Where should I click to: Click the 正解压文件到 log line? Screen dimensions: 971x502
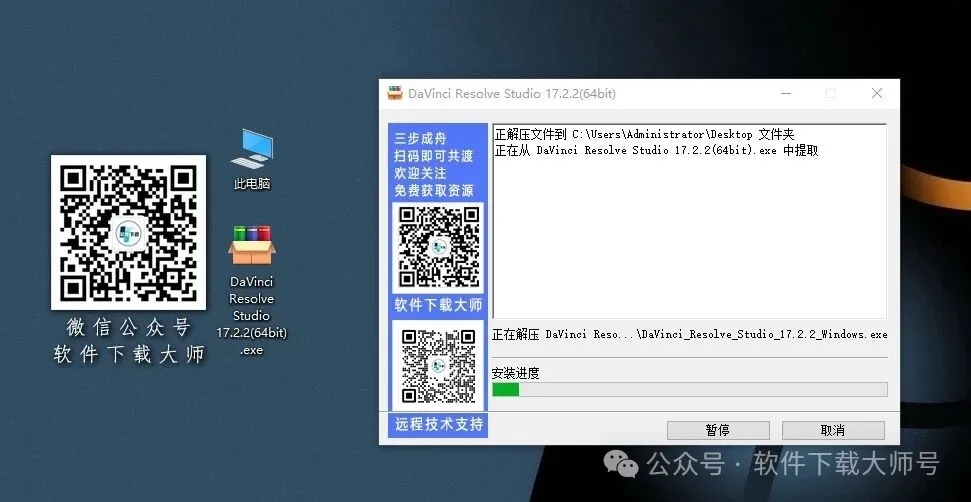tap(644, 134)
